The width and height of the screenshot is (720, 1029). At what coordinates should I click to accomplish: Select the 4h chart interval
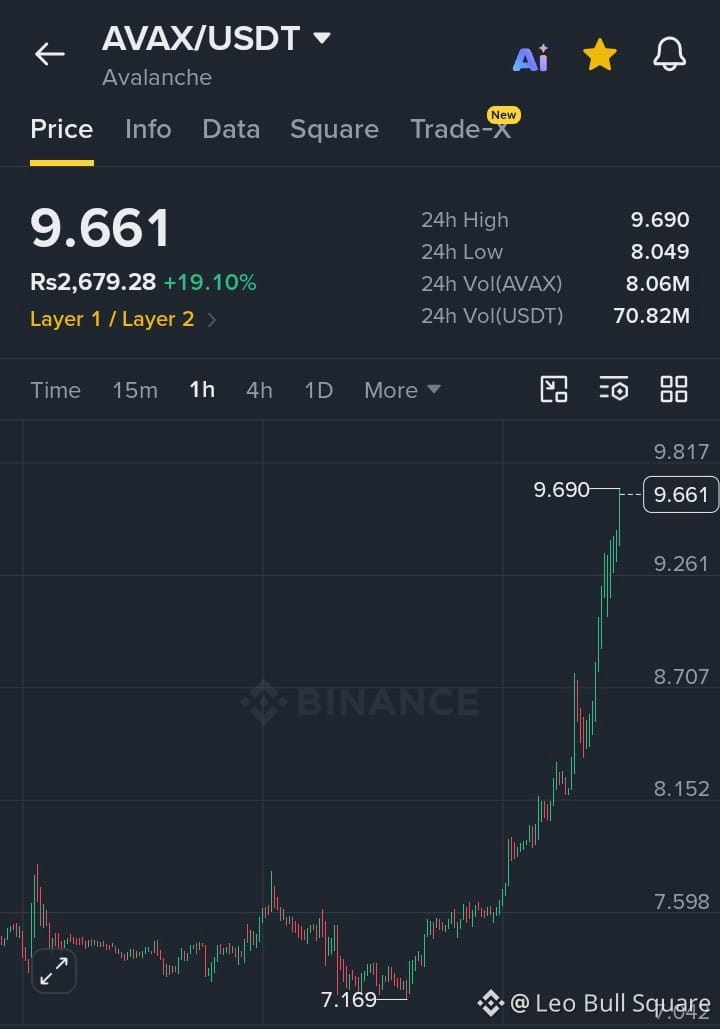coord(259,390)
